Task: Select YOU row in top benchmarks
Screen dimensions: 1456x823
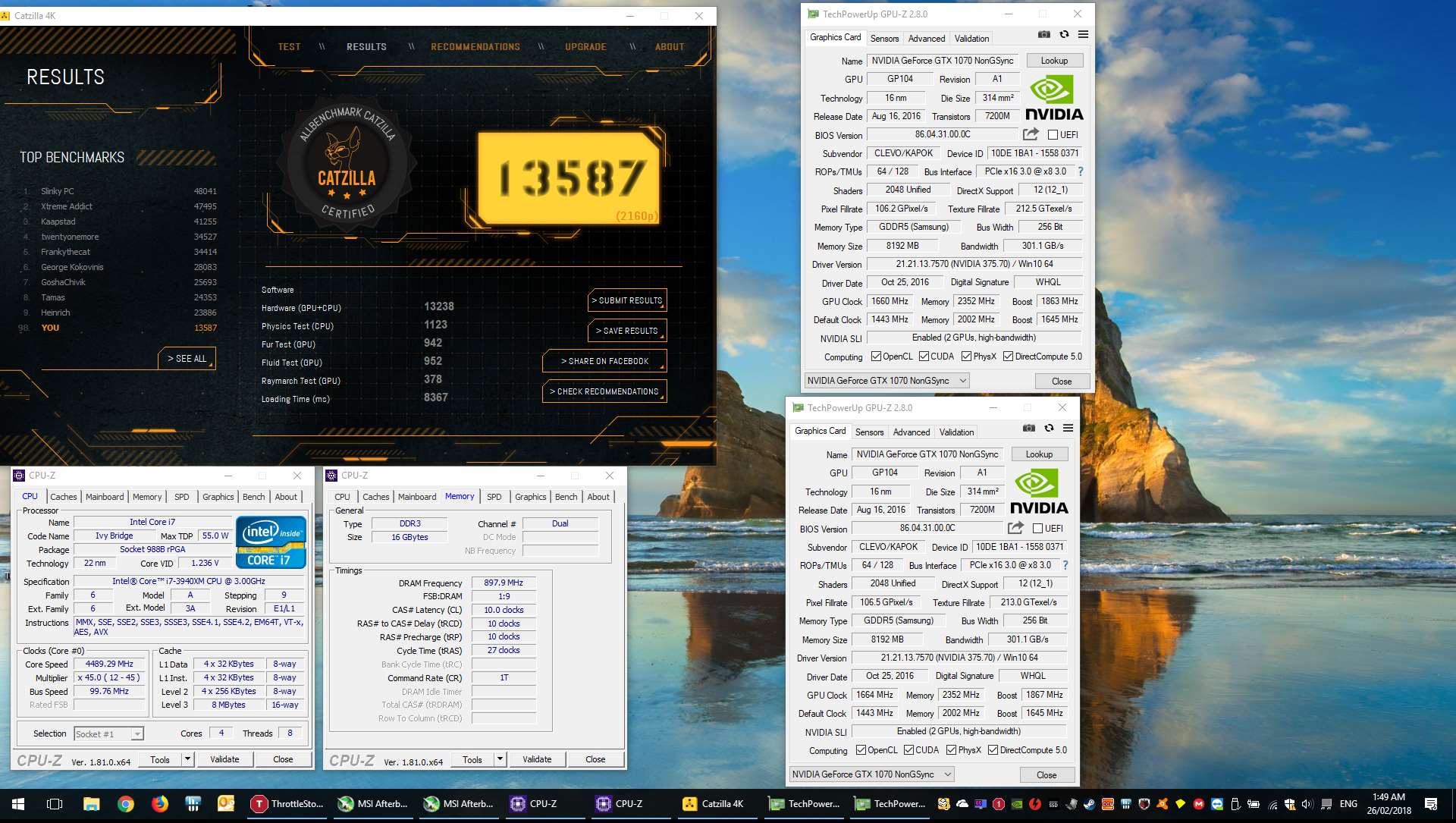Action: tap(119, 328)
